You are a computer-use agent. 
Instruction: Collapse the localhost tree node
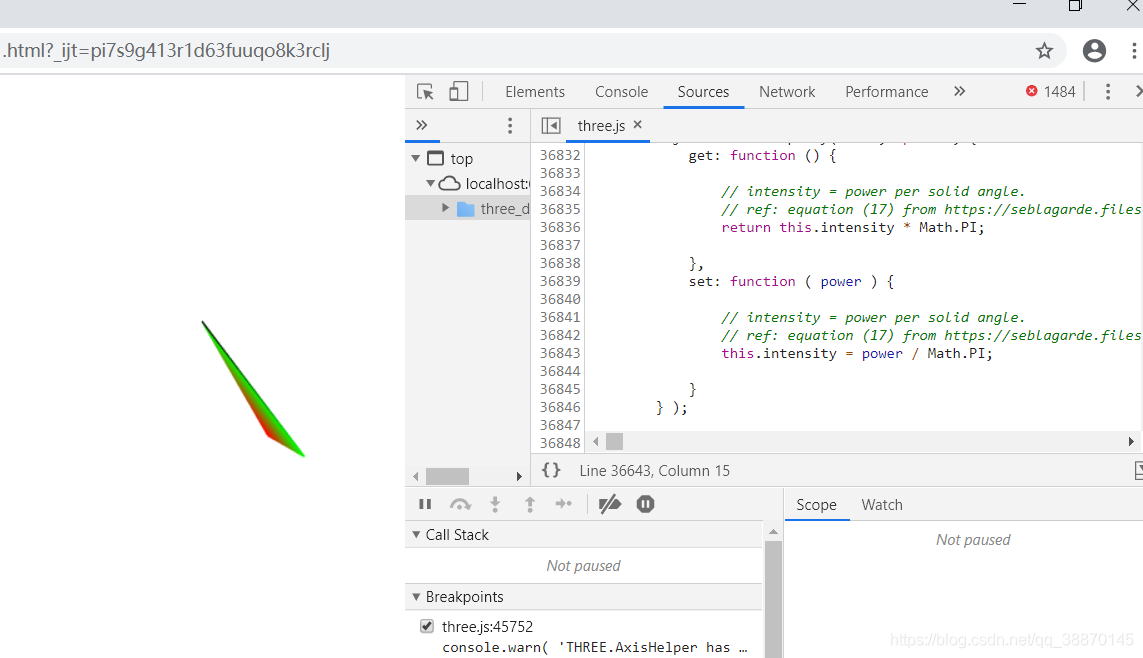tap(430, 183)
